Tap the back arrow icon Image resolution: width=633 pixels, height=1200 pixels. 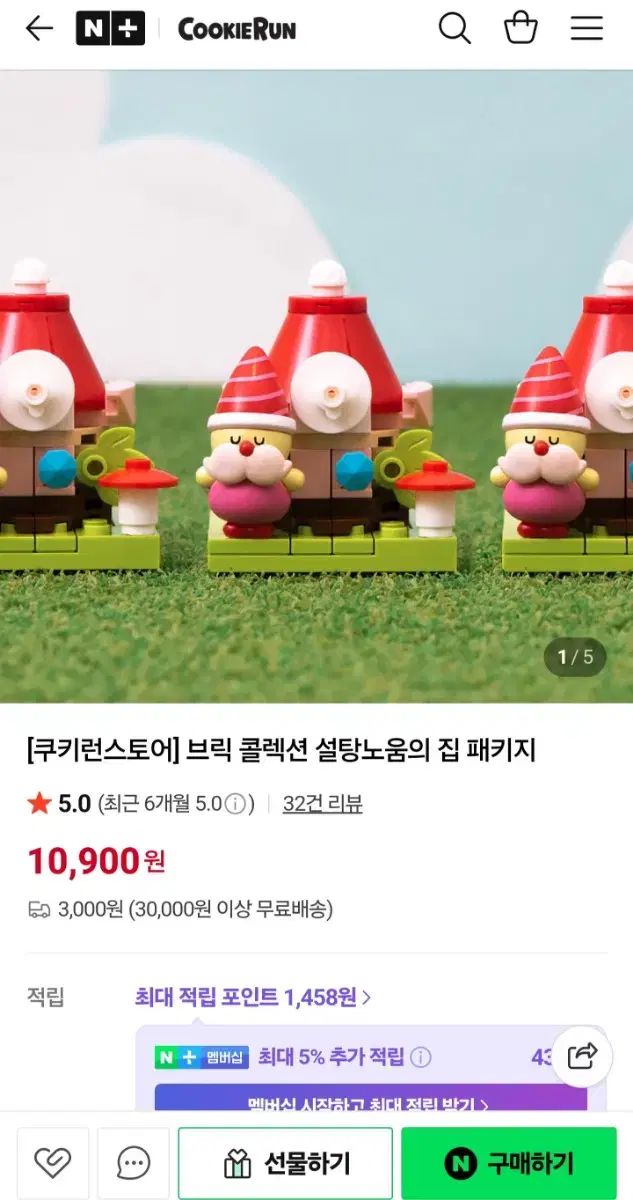pyautogui.click(x=39, y=29)
